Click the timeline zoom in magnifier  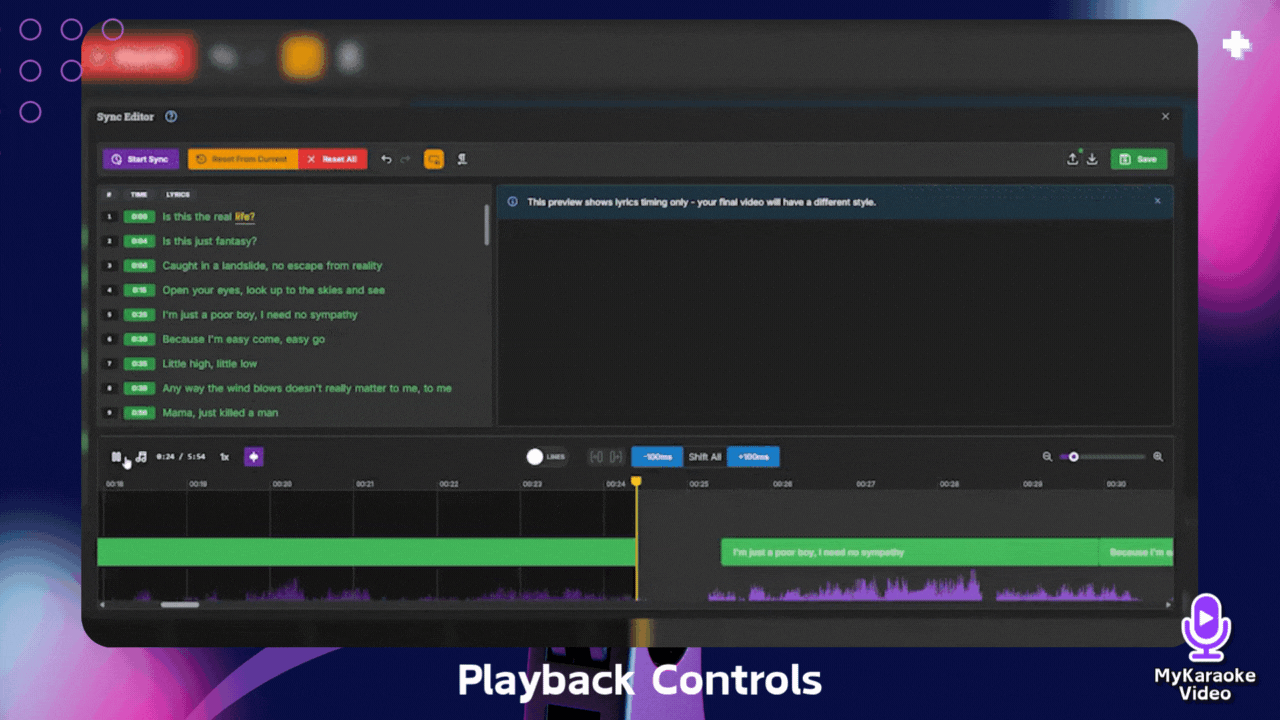tap(1158, 457)
